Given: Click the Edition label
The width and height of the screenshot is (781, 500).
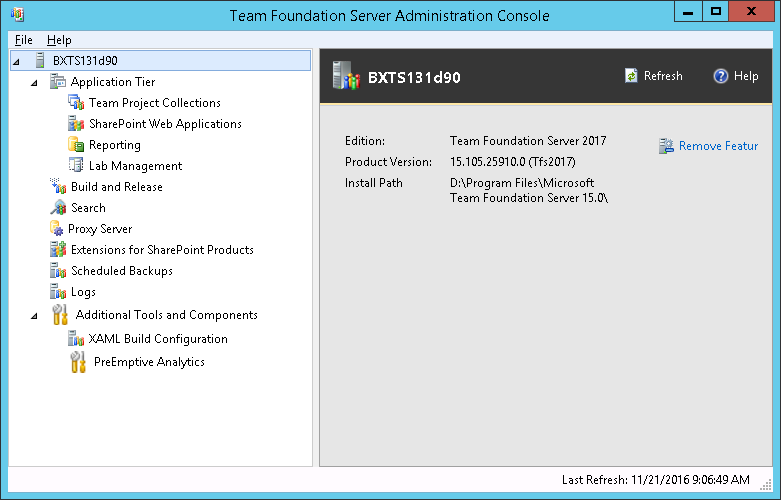Looking at the screenshot, I should click(x=365, y=141).
